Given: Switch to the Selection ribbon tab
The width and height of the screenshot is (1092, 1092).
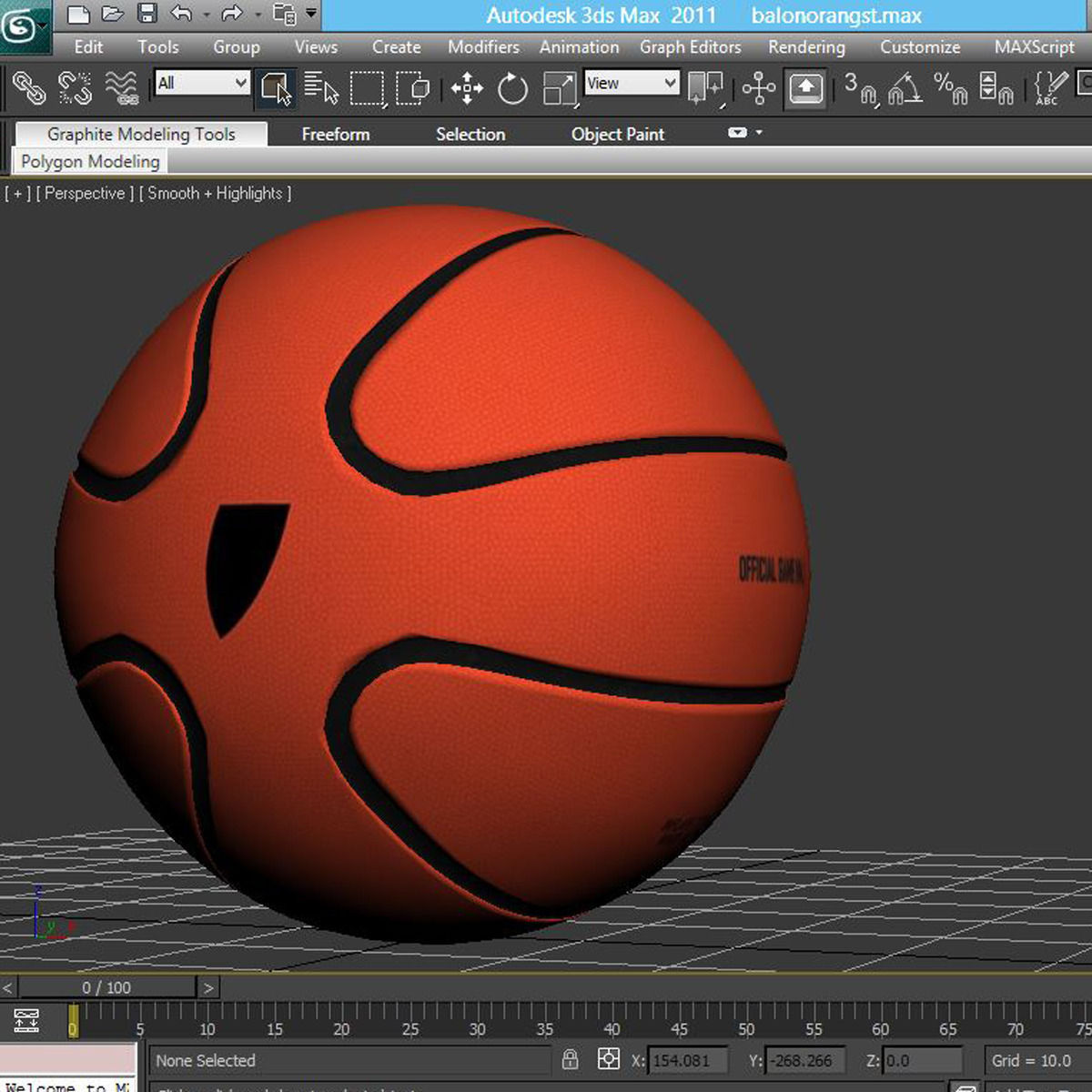Looking at the screenshot, I should (x=470, y=135).
